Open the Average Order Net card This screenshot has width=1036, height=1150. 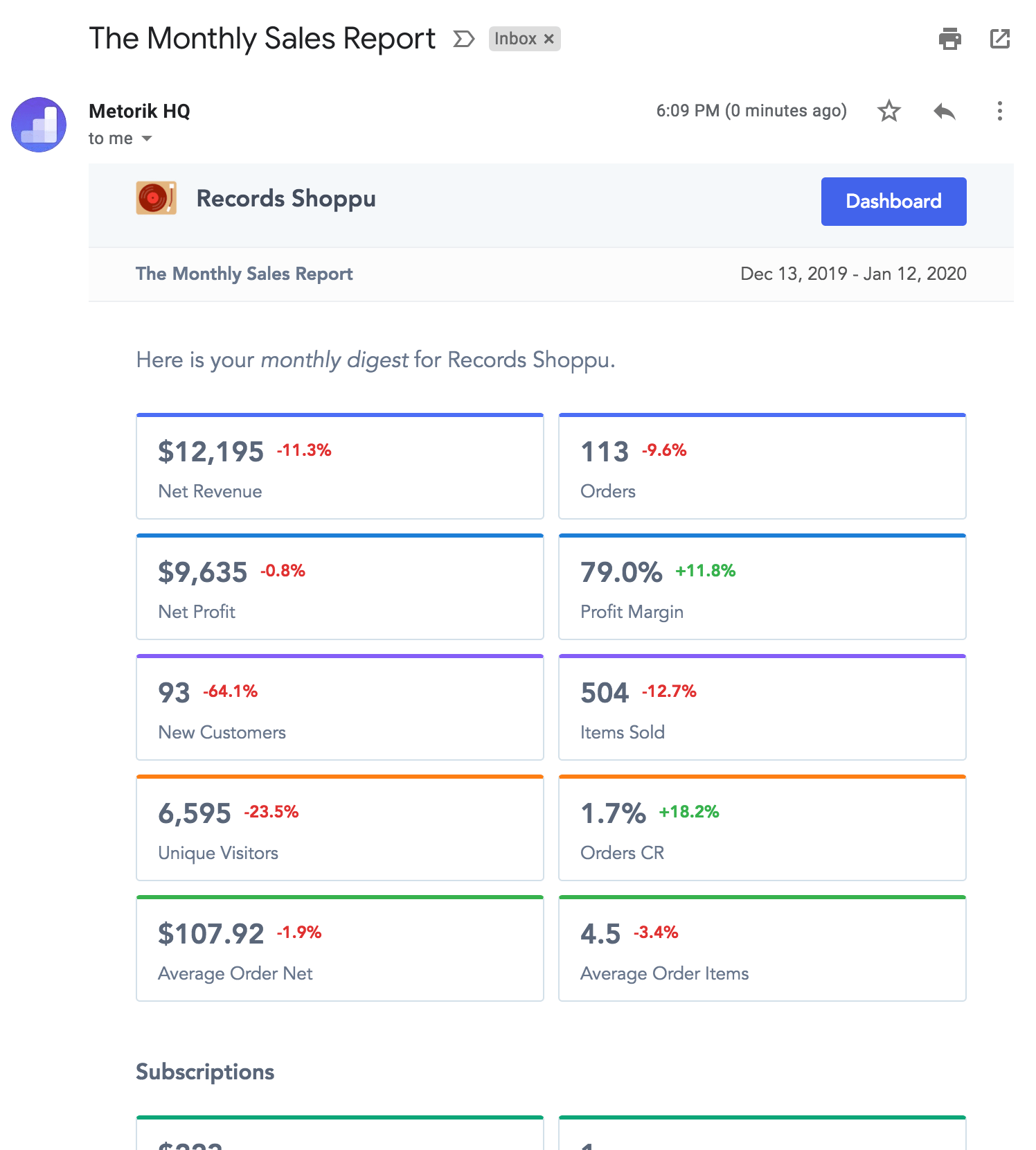[339, 949]
